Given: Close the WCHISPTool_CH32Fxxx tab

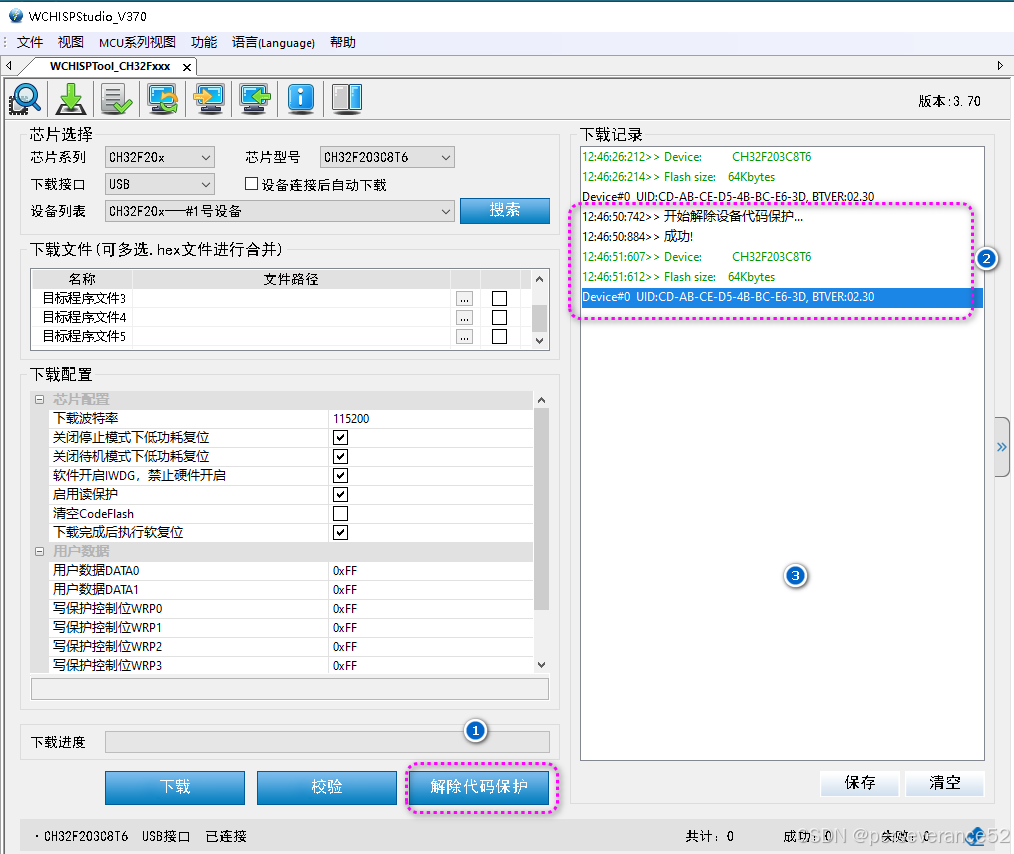Looking at the screenshot, I should click(187, 67).
